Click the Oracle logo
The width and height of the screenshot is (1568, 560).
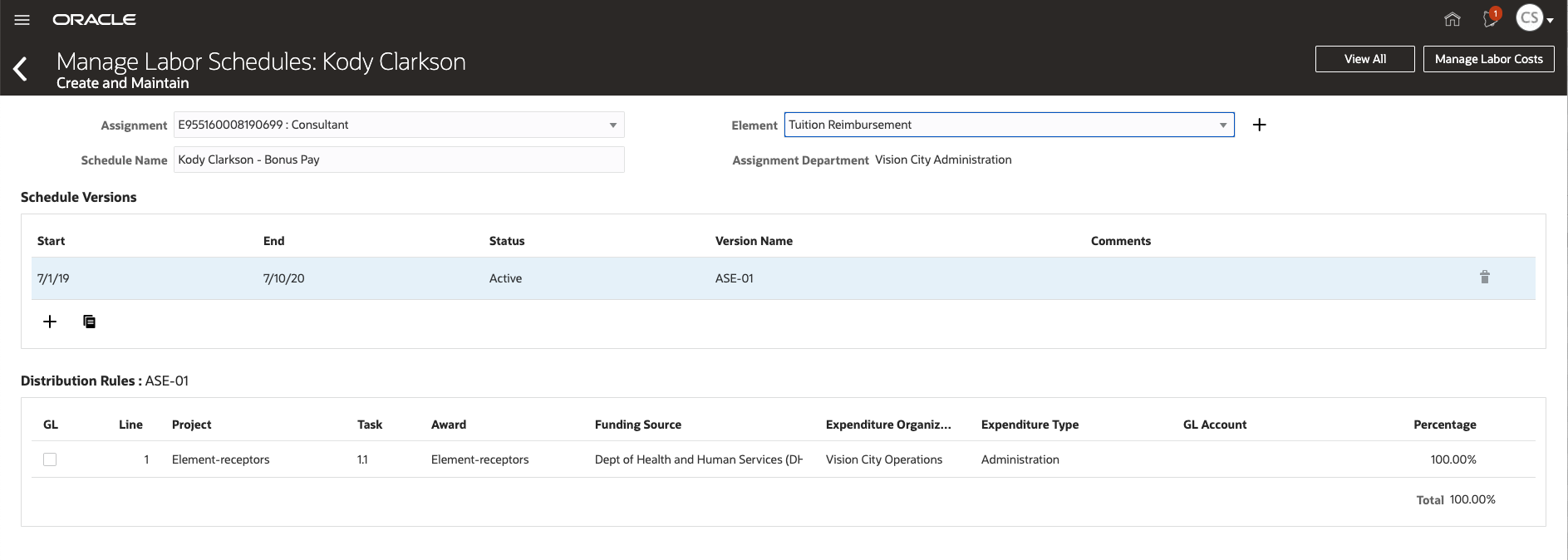coord(94,20)
